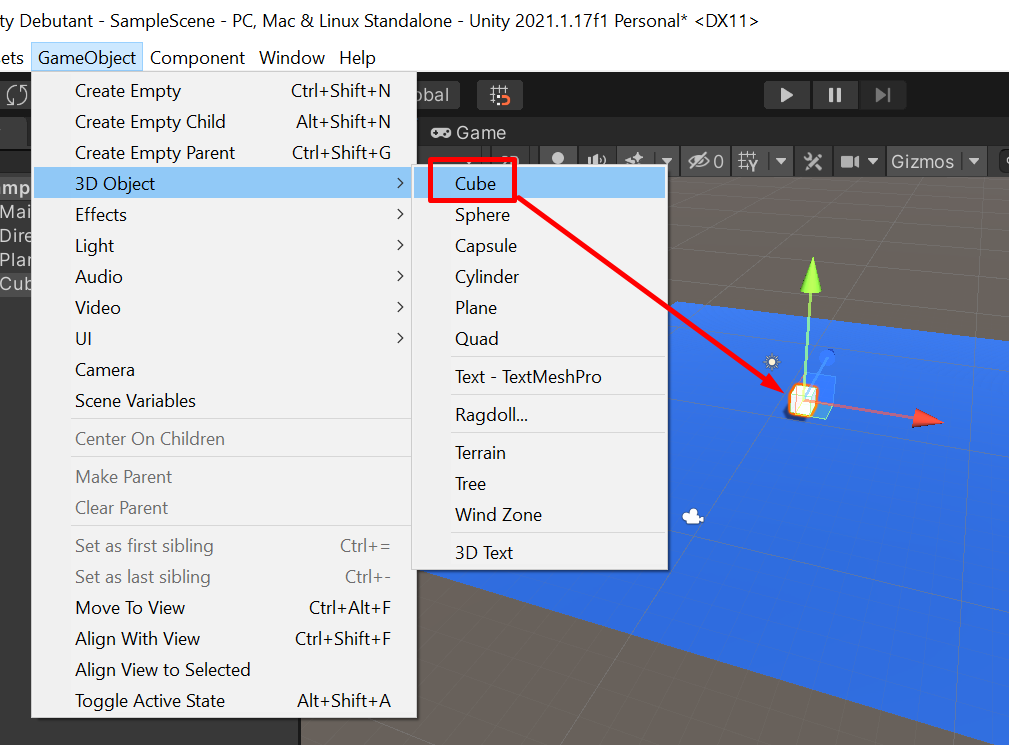This screenshot has height=745, width=1009.
Task: Open the Scene component tools icon
Action: click(813, 161)
